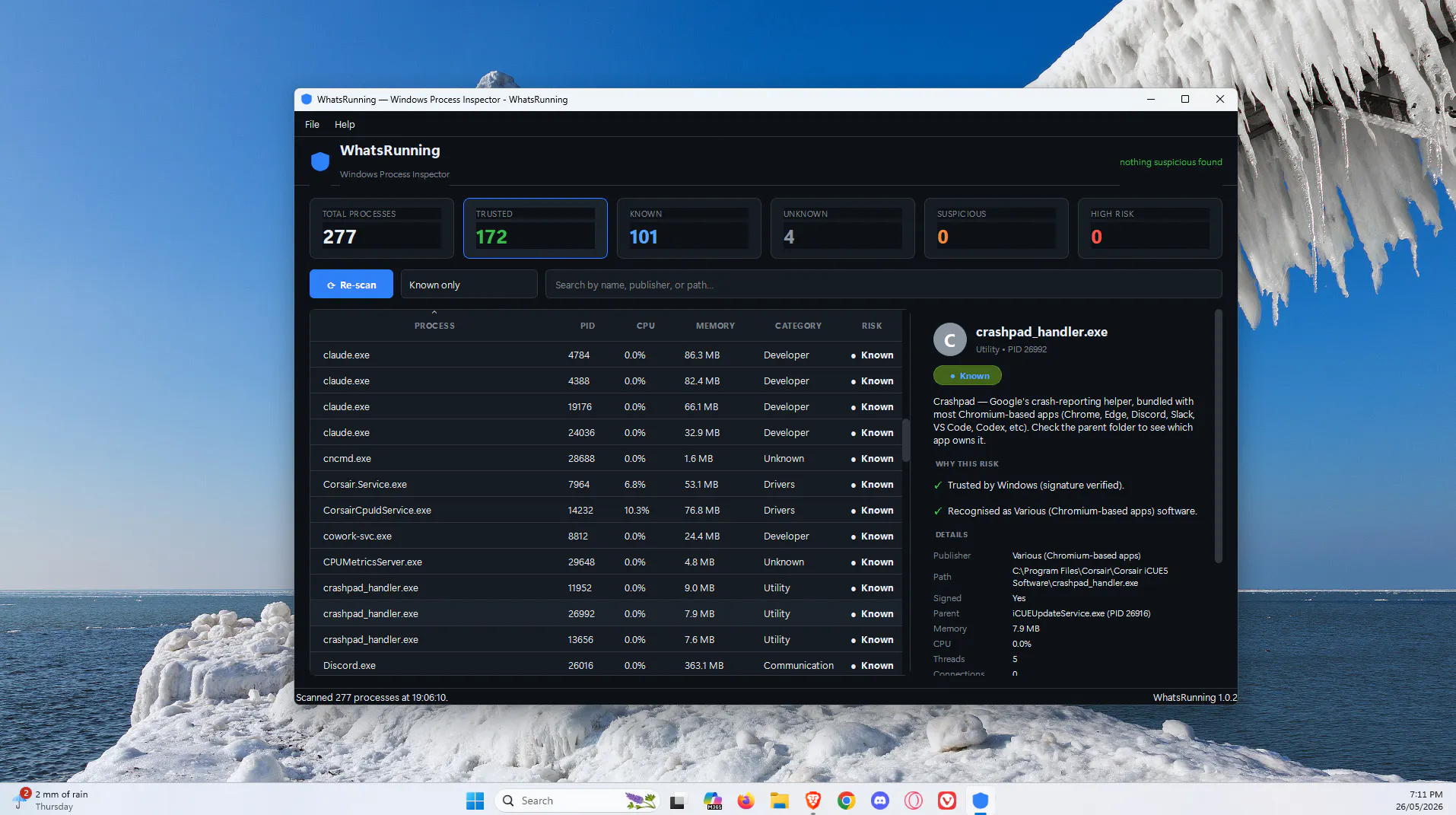
Task: Open File Explorer from the taskbar
Action: pos(779,801)
